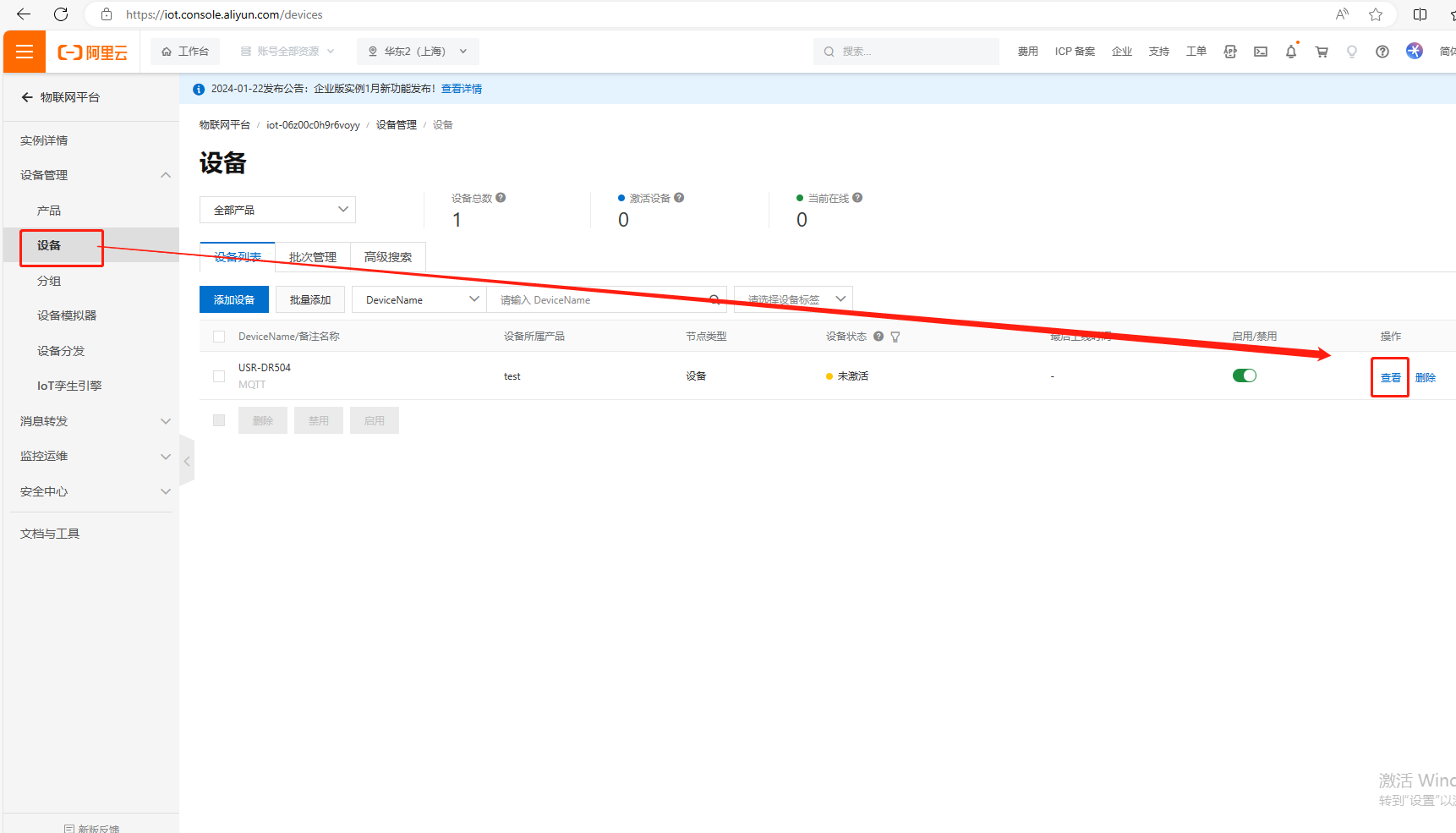The height and width of the screenshot is (833, 1456).
Task: Click the DeviceName search magnifier icon
Action: click(x=714, y=299)
